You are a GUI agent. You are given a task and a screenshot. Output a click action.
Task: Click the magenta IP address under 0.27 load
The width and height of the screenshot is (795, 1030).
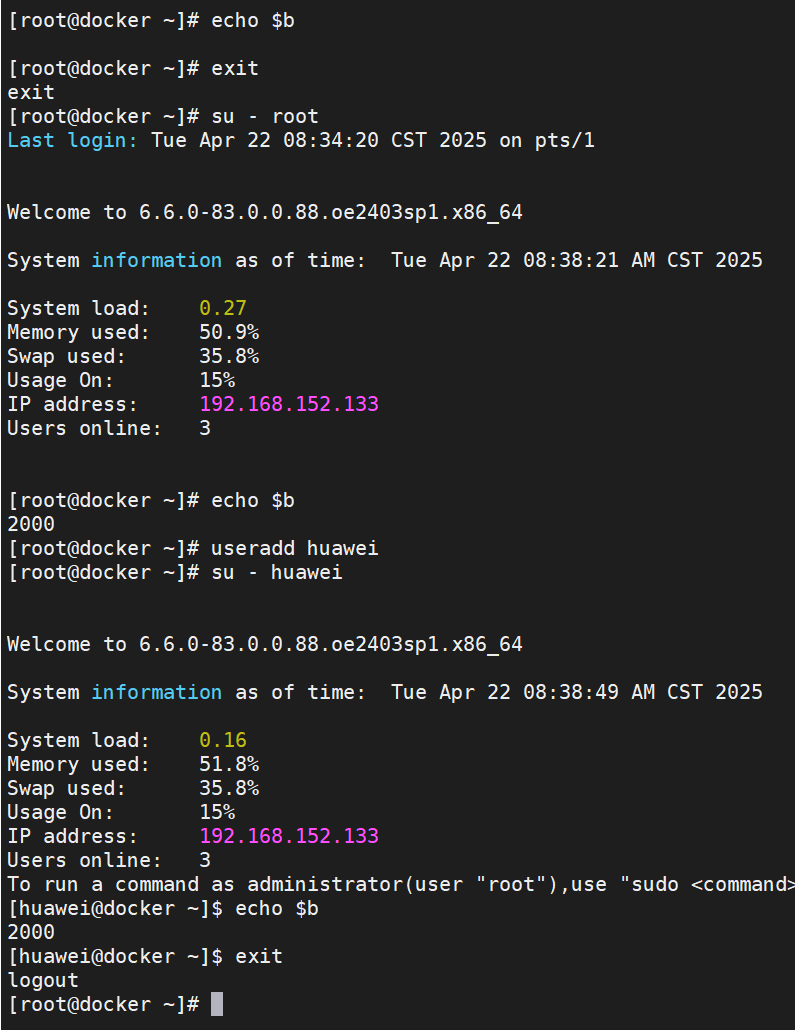point(289,404)
